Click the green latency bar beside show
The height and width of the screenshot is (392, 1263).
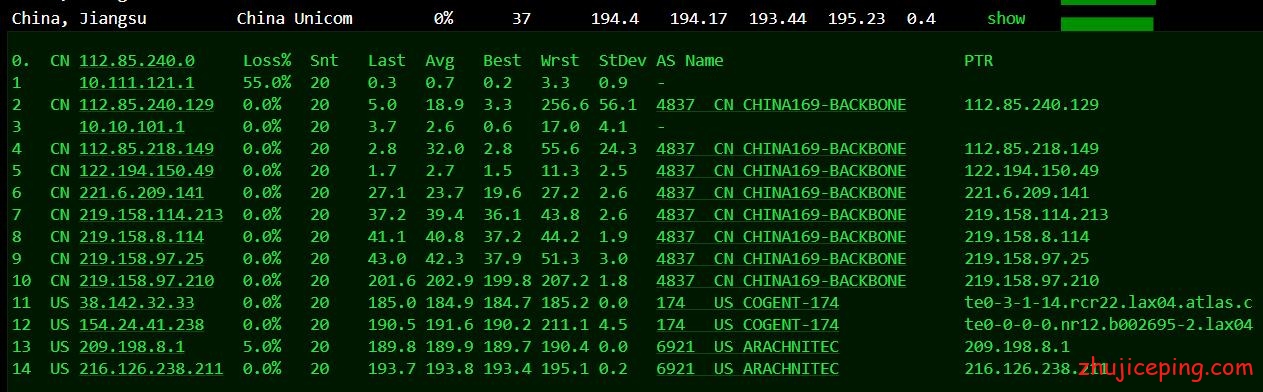(x=1107, y=23)
